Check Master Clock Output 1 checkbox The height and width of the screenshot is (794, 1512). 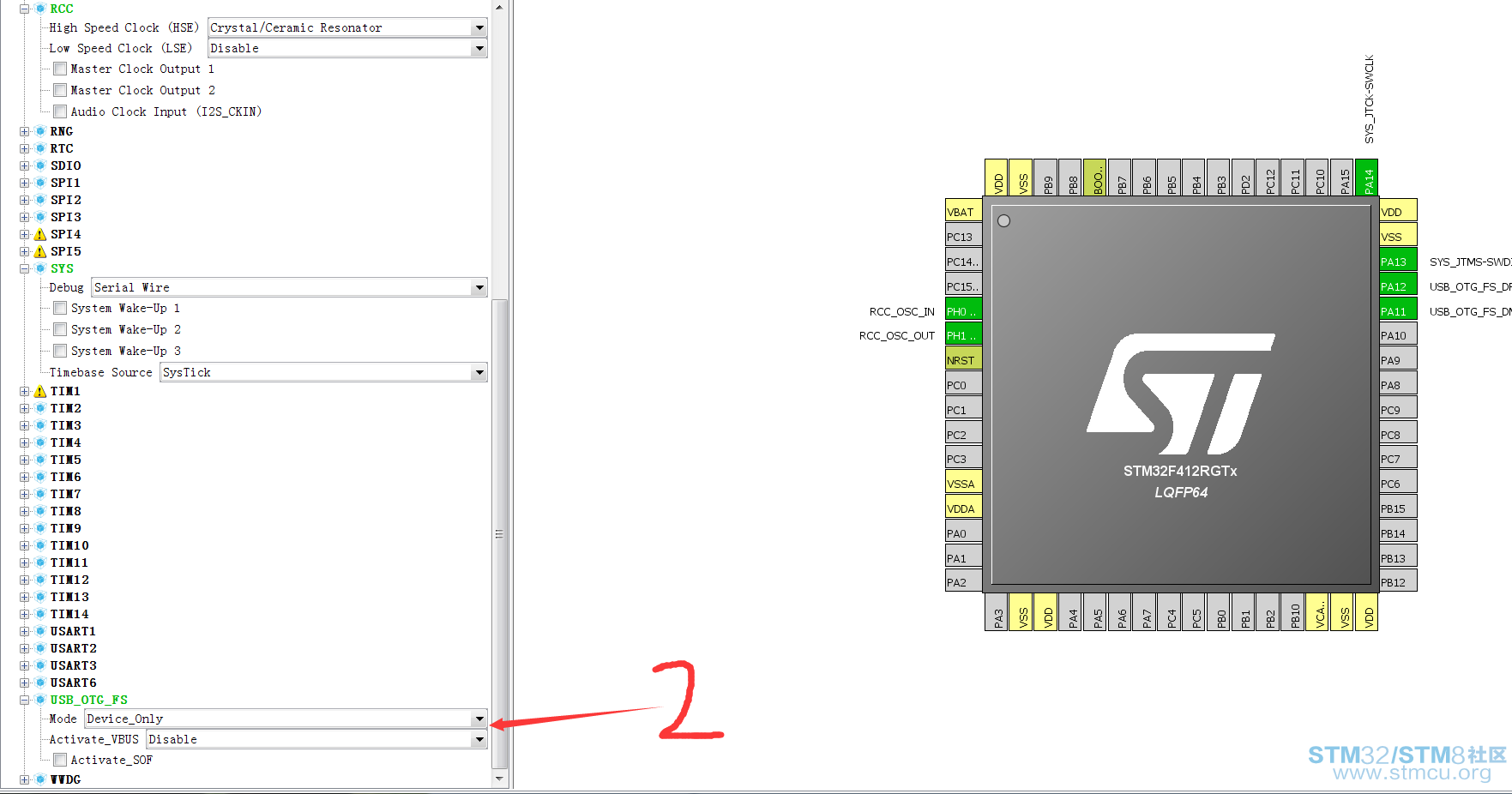tap(60, 69)
